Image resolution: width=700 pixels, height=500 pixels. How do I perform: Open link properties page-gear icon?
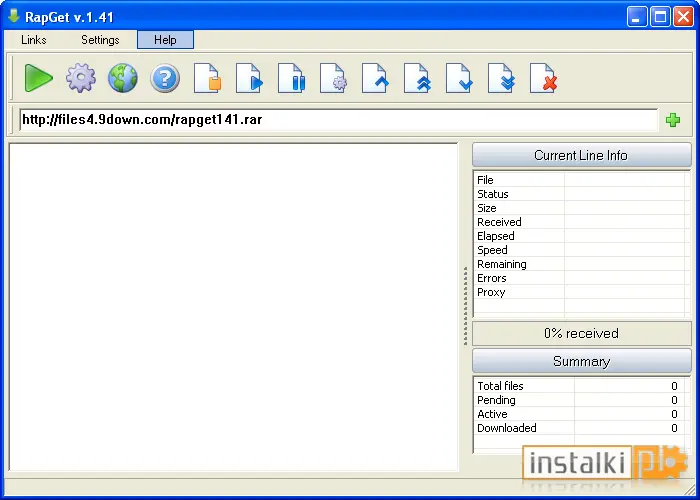tap(333, 78)
